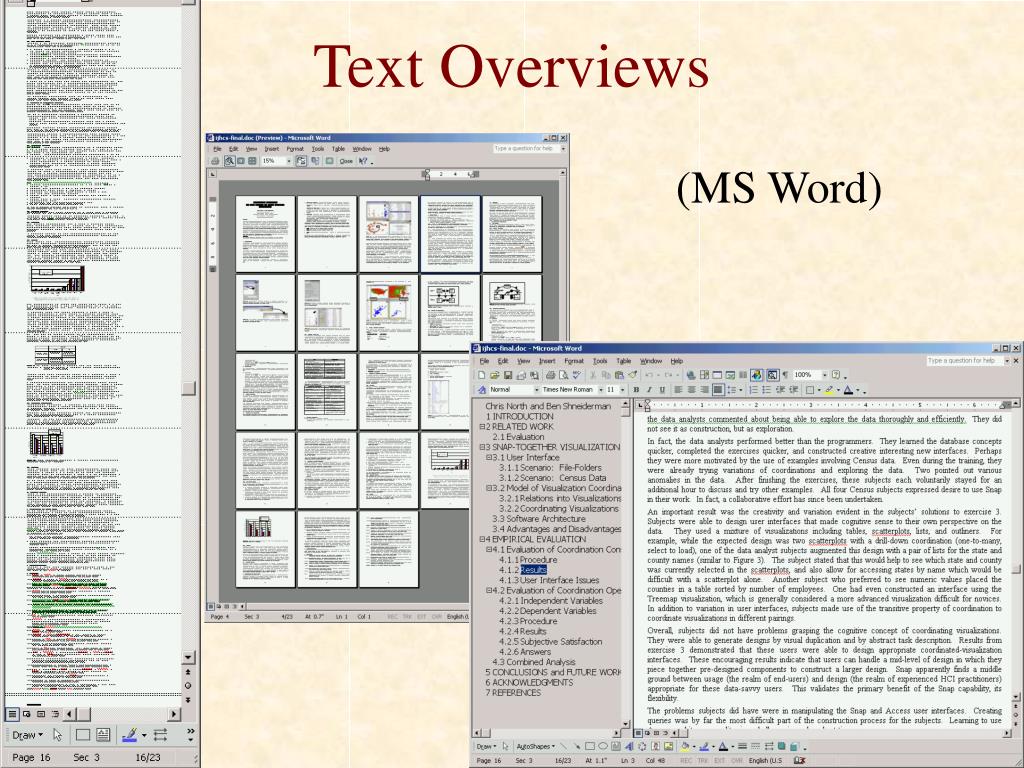
Task: Toggle the Document Map toolbar button
Action: [x=773, y=376]
